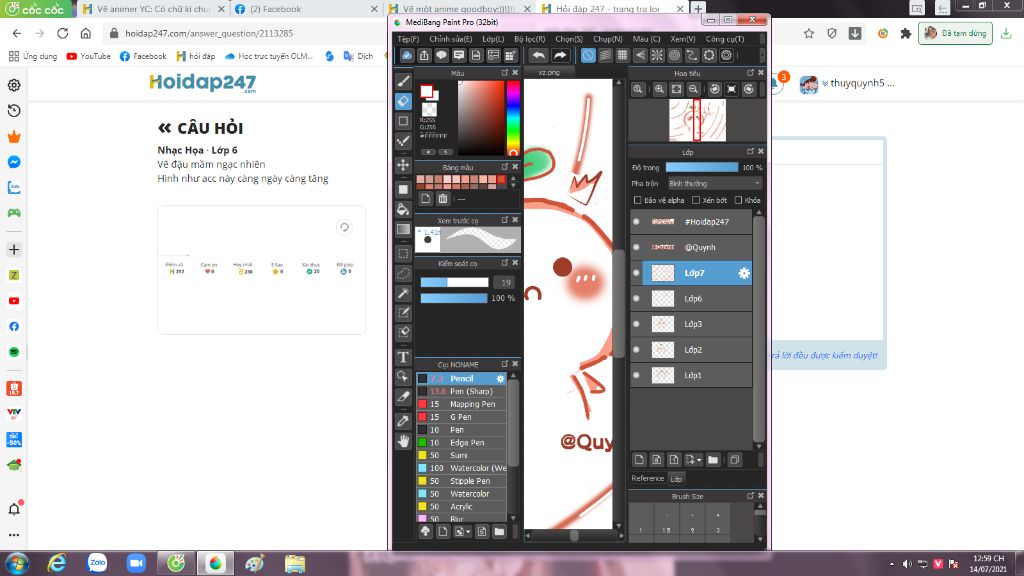Open the Pha trộn blend mode dropdown
This screenshot has width=1024, height=576.
coord(714,184)
